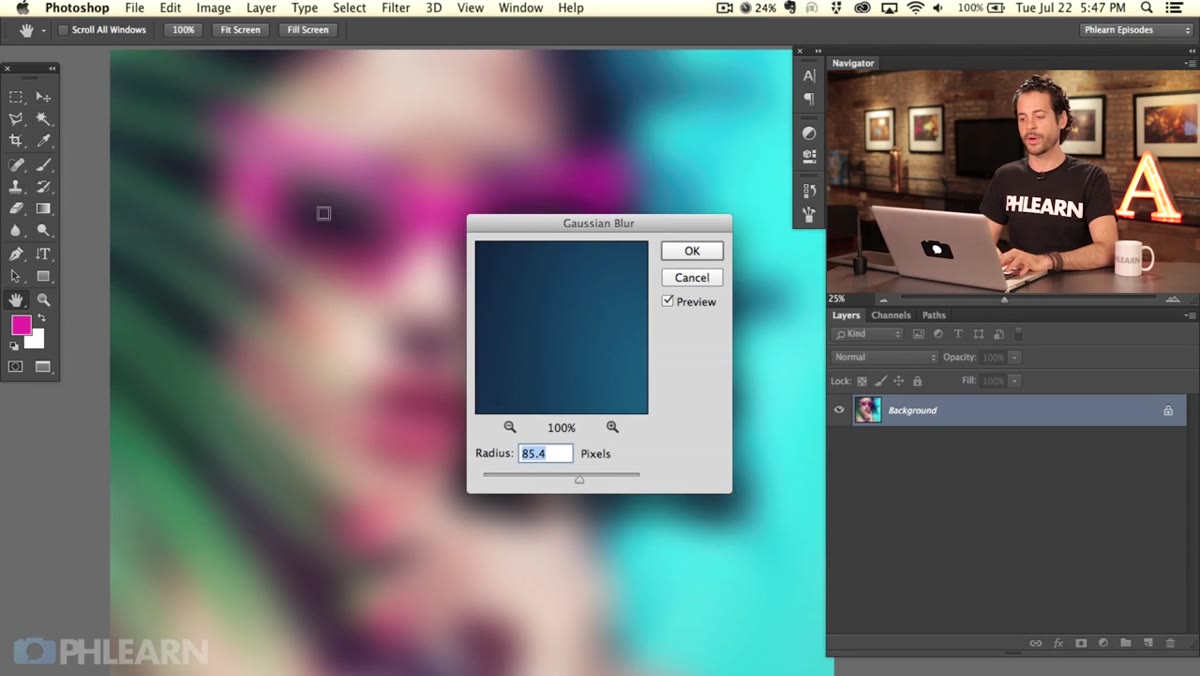The height and width of the screenshot is (676, 1200).
Task: Select the Blur tool
Action: coord(16,231)
